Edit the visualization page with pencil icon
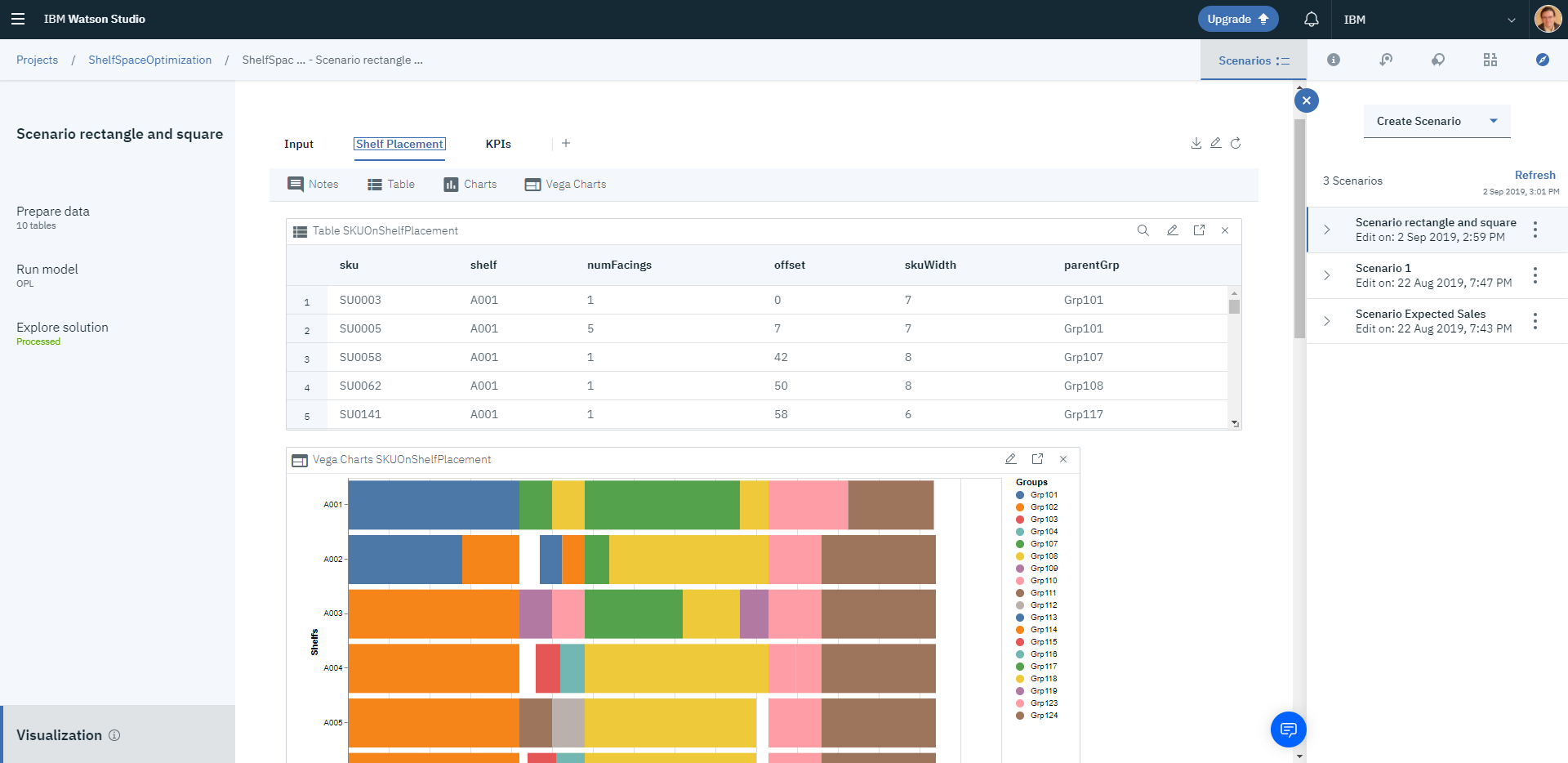 [1216, 143]
